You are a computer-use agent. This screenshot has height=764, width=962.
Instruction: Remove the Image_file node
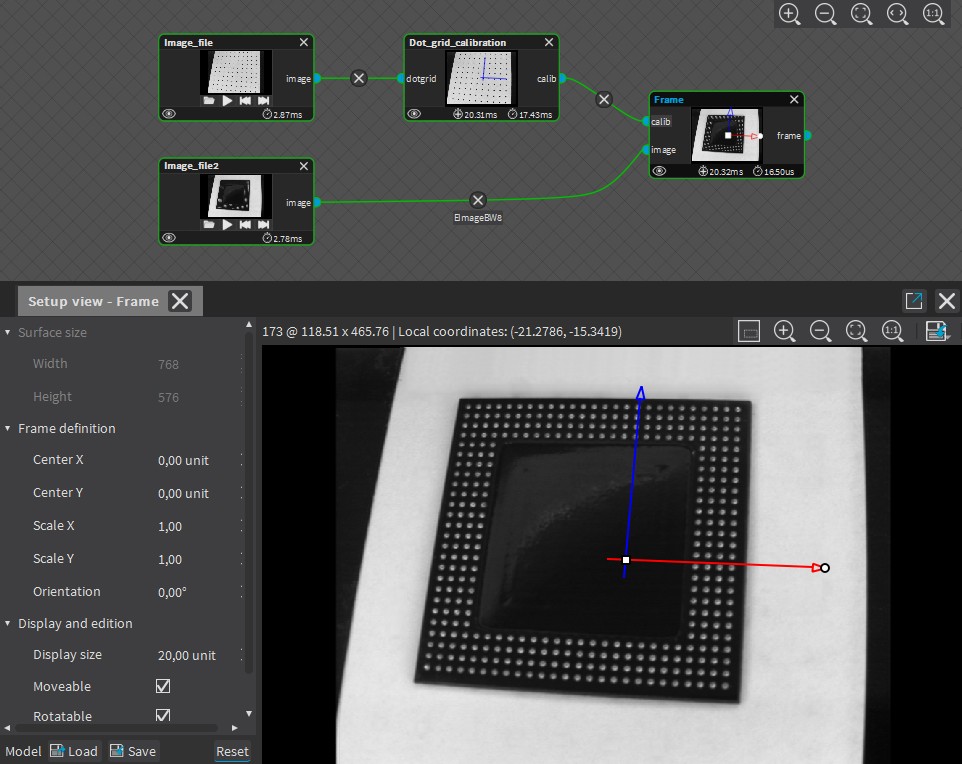click(304, 42)
